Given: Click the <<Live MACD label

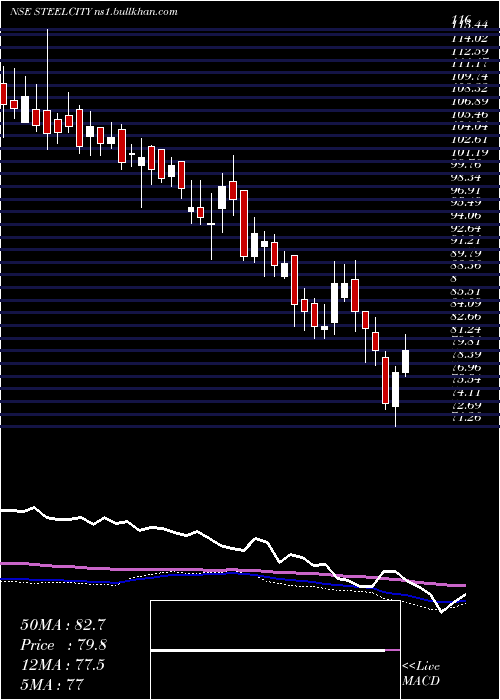Looking at the screenshot, I should click(x=421, y=674).
